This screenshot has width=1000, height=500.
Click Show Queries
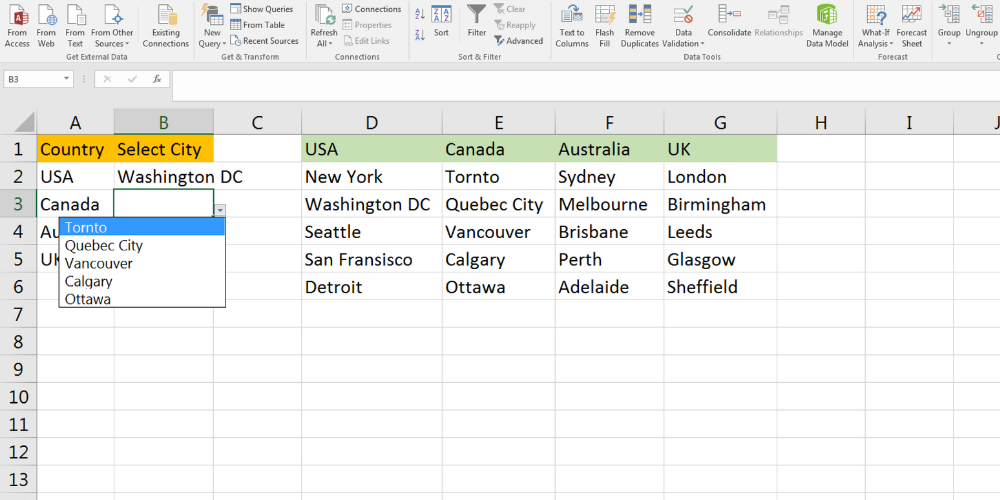261,9
